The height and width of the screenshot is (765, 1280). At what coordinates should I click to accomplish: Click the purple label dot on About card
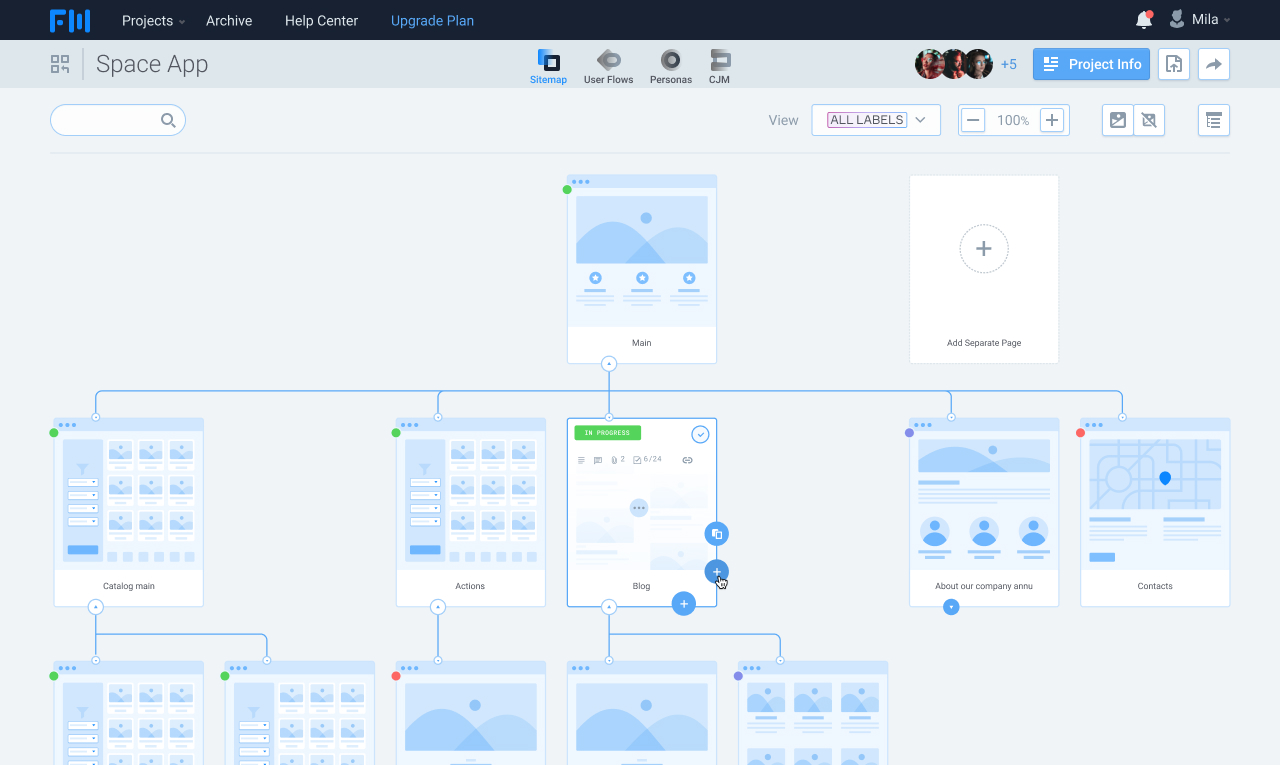click(909, 433)
